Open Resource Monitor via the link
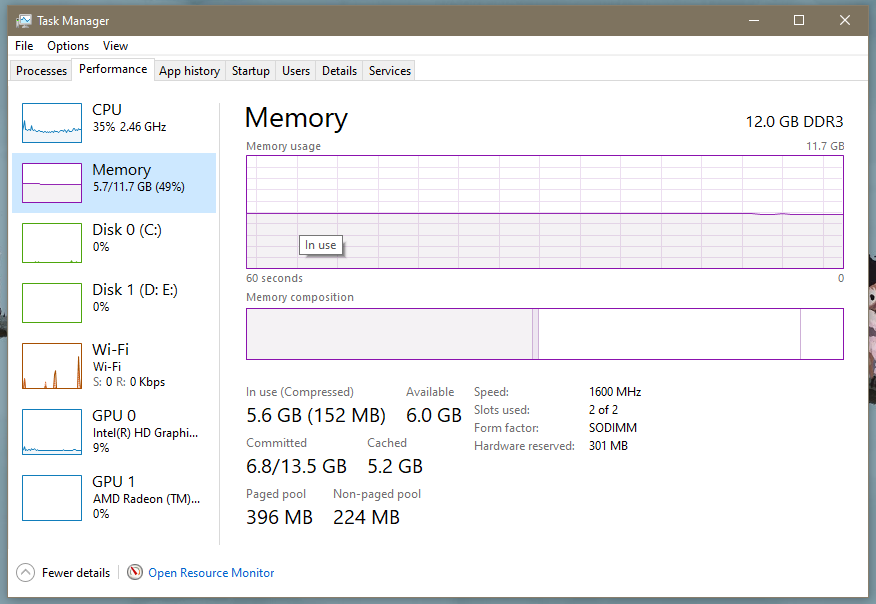Screen dimensions: 876x604 210,572
